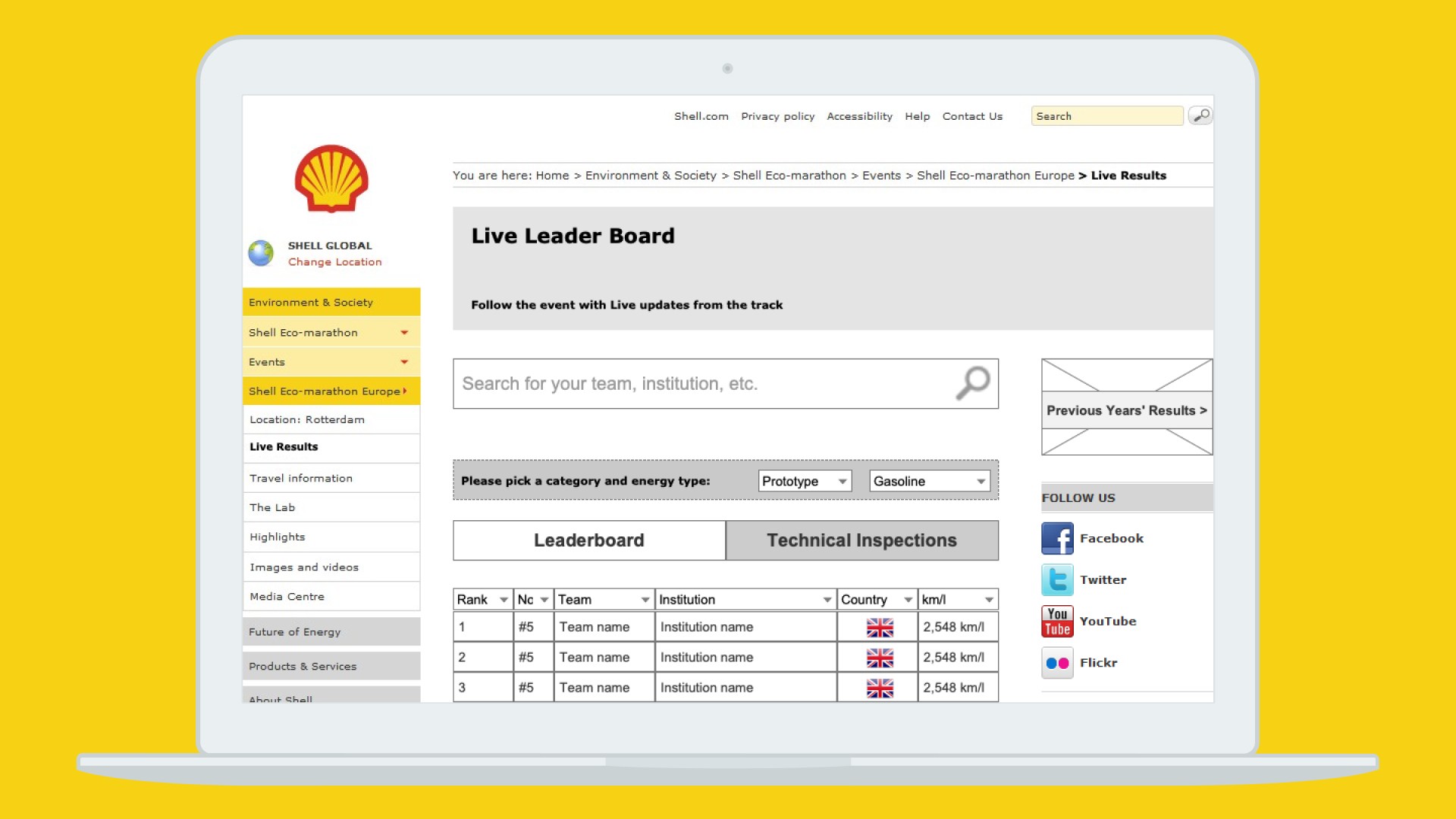Click the Change Location link
The image size is (1456, 819).
point(334,262)
